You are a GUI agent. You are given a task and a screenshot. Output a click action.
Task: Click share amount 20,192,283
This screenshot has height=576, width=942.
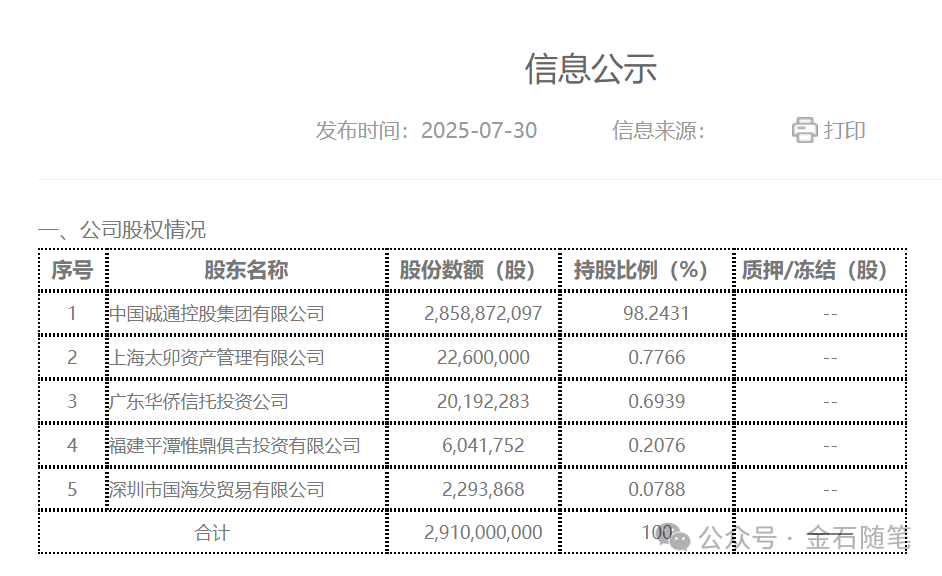483,401
